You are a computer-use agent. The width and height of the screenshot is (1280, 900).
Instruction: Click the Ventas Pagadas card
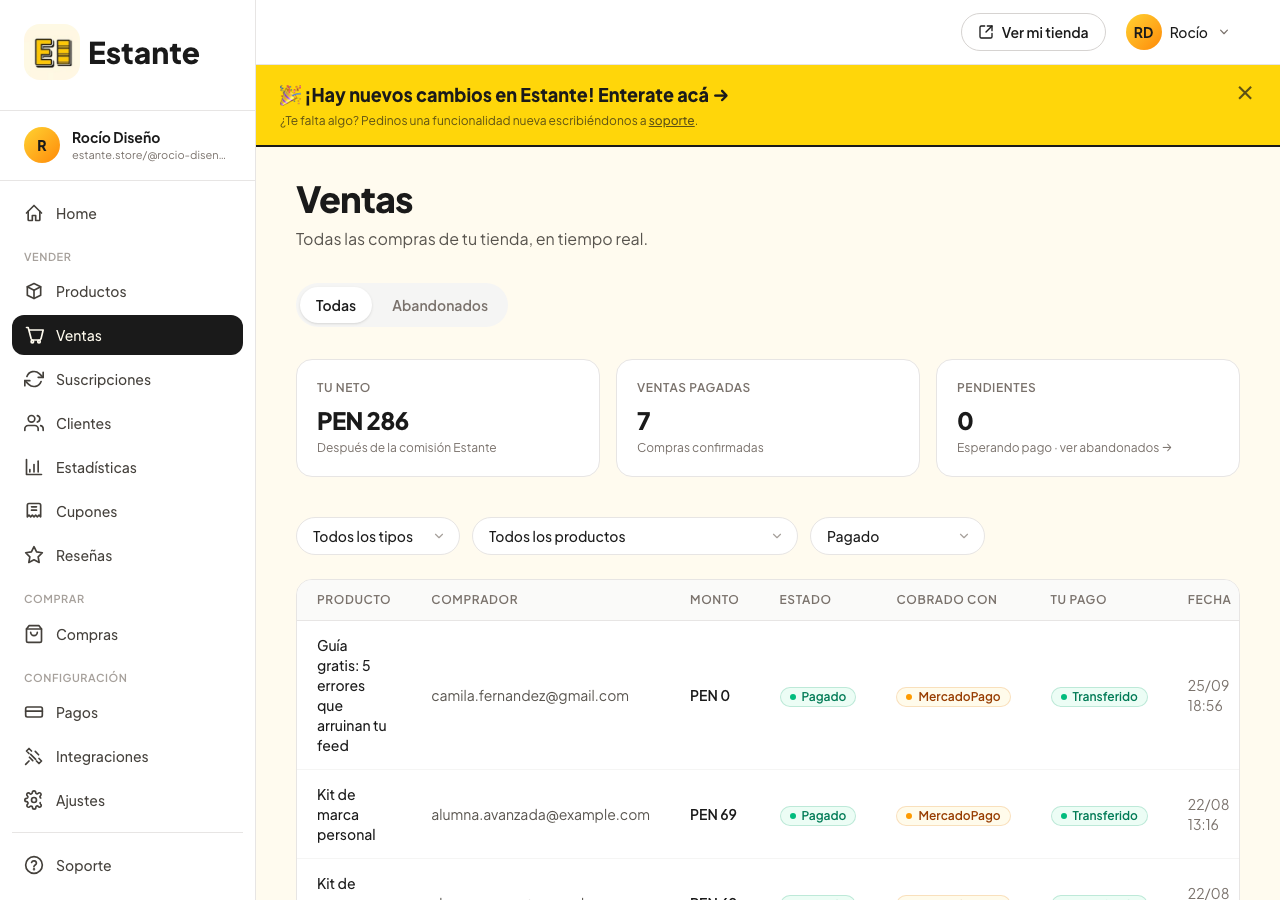[x=768, y=418]
